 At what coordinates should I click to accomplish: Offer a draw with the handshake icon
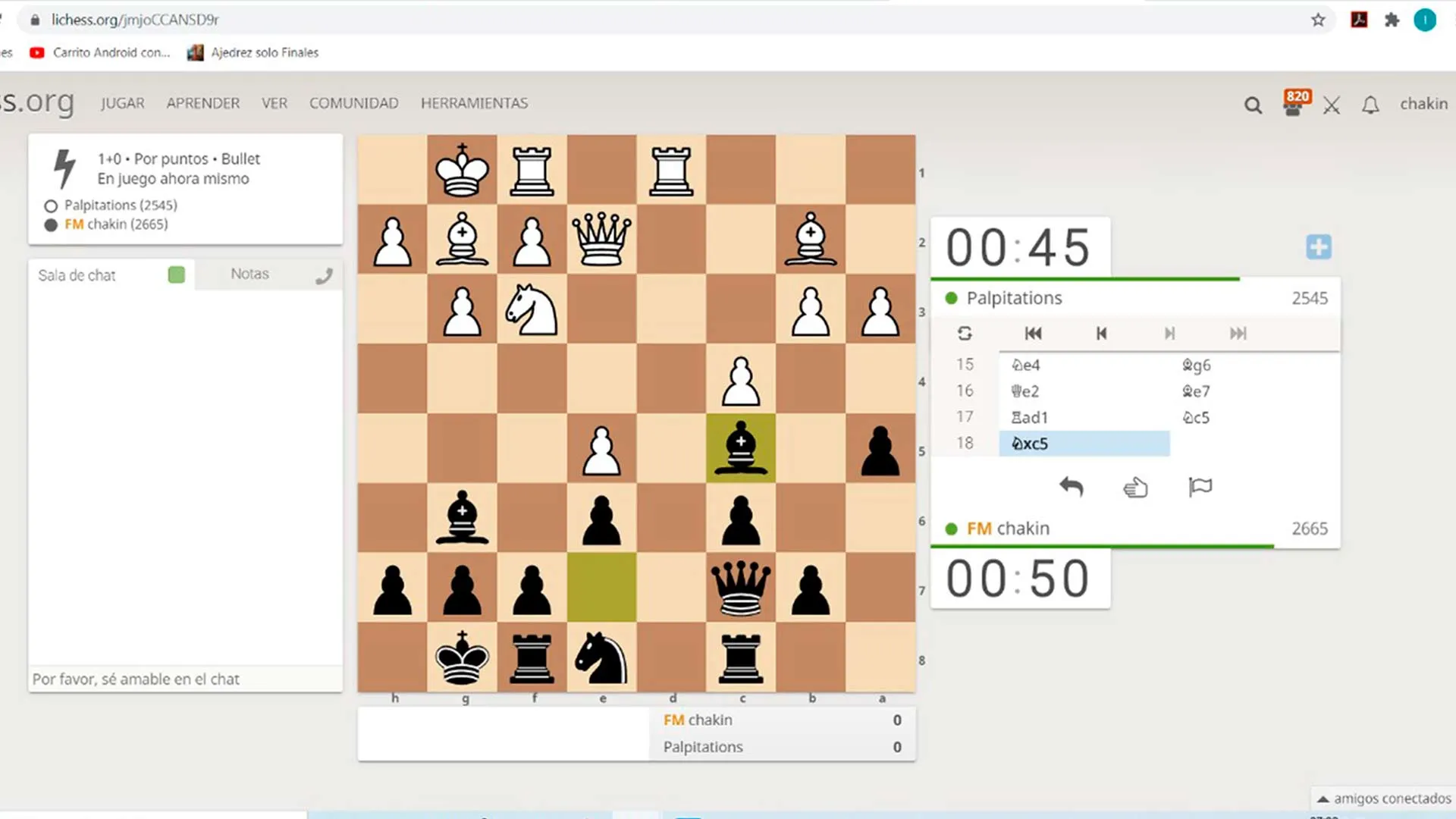click(x=1135, y=487)
